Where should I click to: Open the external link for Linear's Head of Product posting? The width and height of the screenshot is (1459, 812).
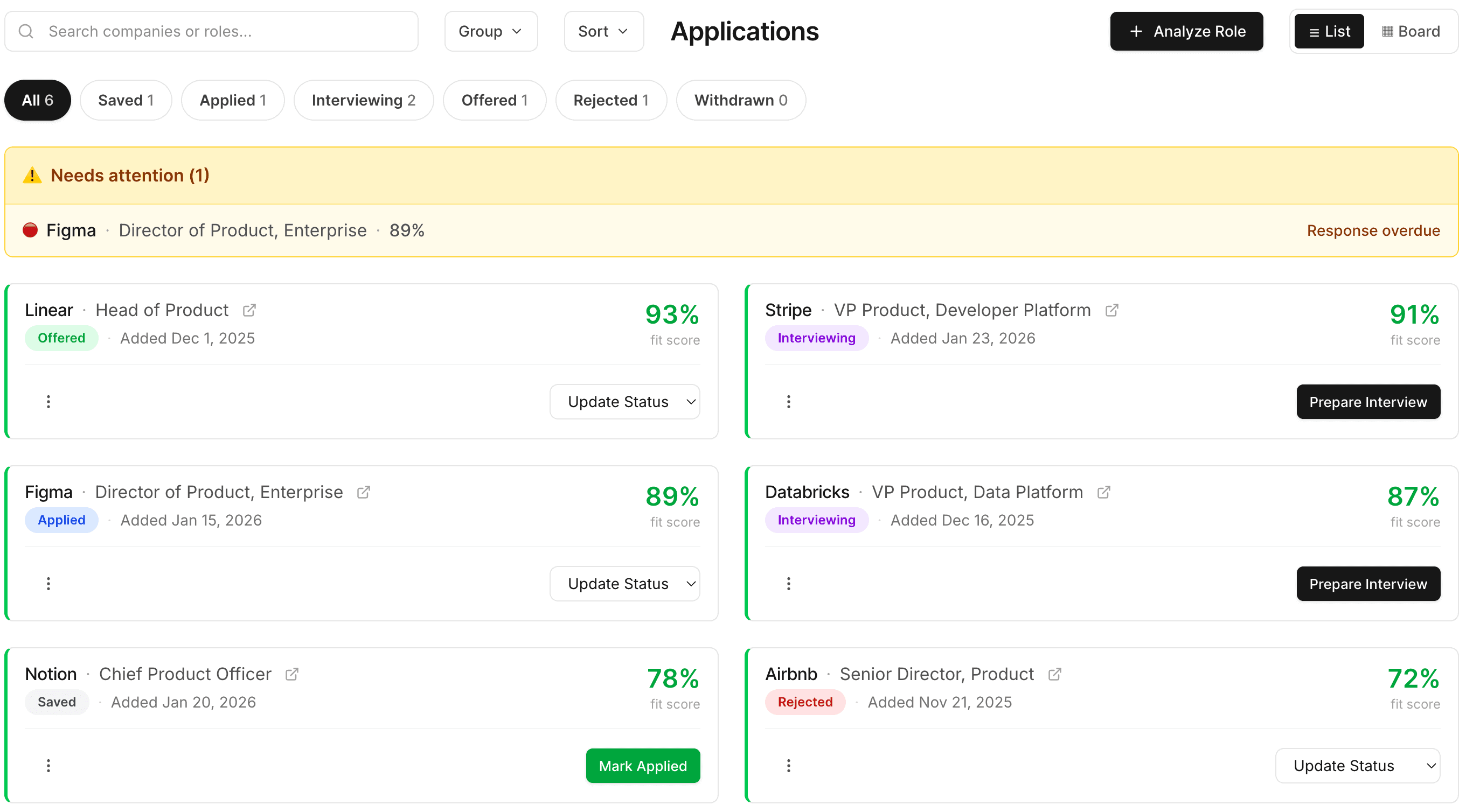click(x=249, y=310)
